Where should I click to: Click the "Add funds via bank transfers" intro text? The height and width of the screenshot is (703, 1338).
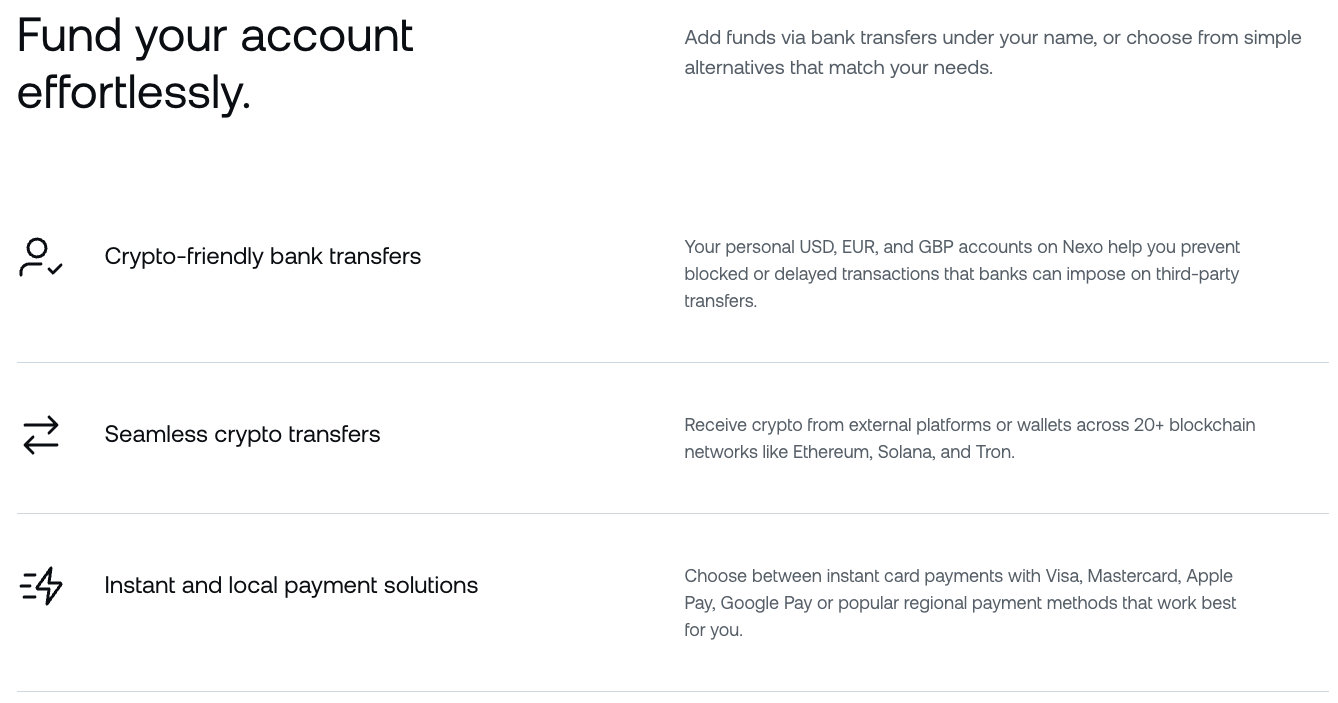pyautogui.click(x=992, y=52)
